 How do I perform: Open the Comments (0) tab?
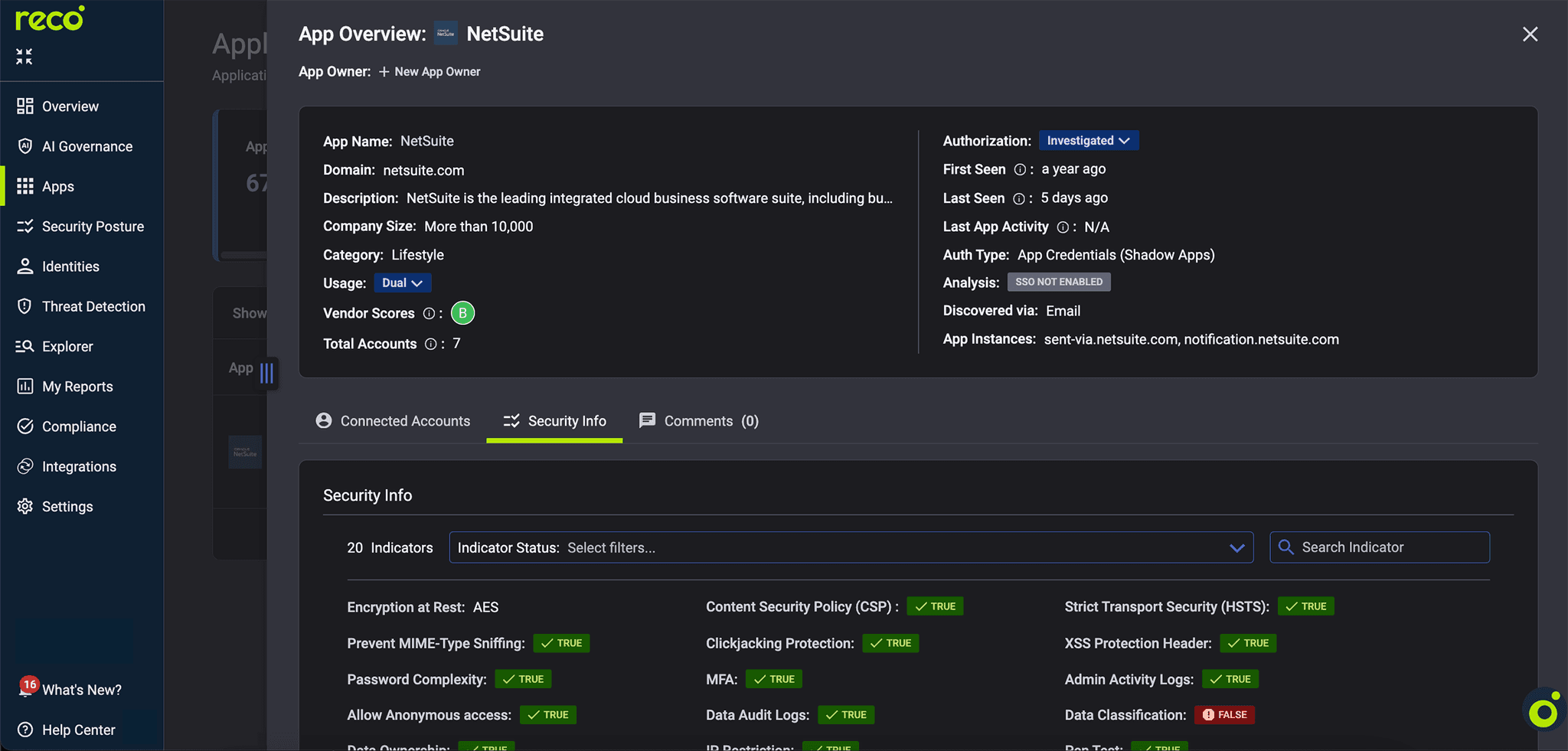(699, 421)
